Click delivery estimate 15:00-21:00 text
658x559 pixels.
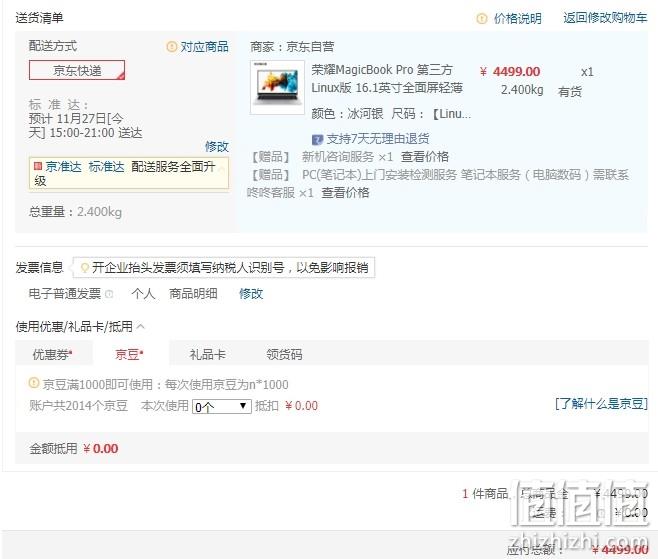click(82, 133)
